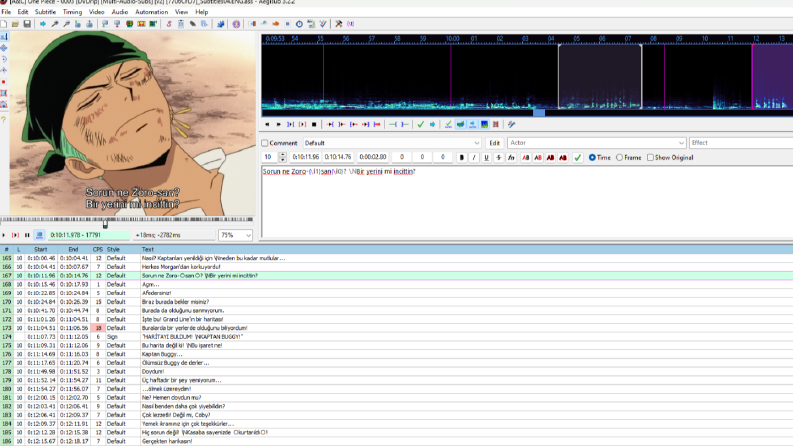This screenshot has height=446, width=793.
Task: Open the visual typesetting help question mark
Action: (4, 119)
